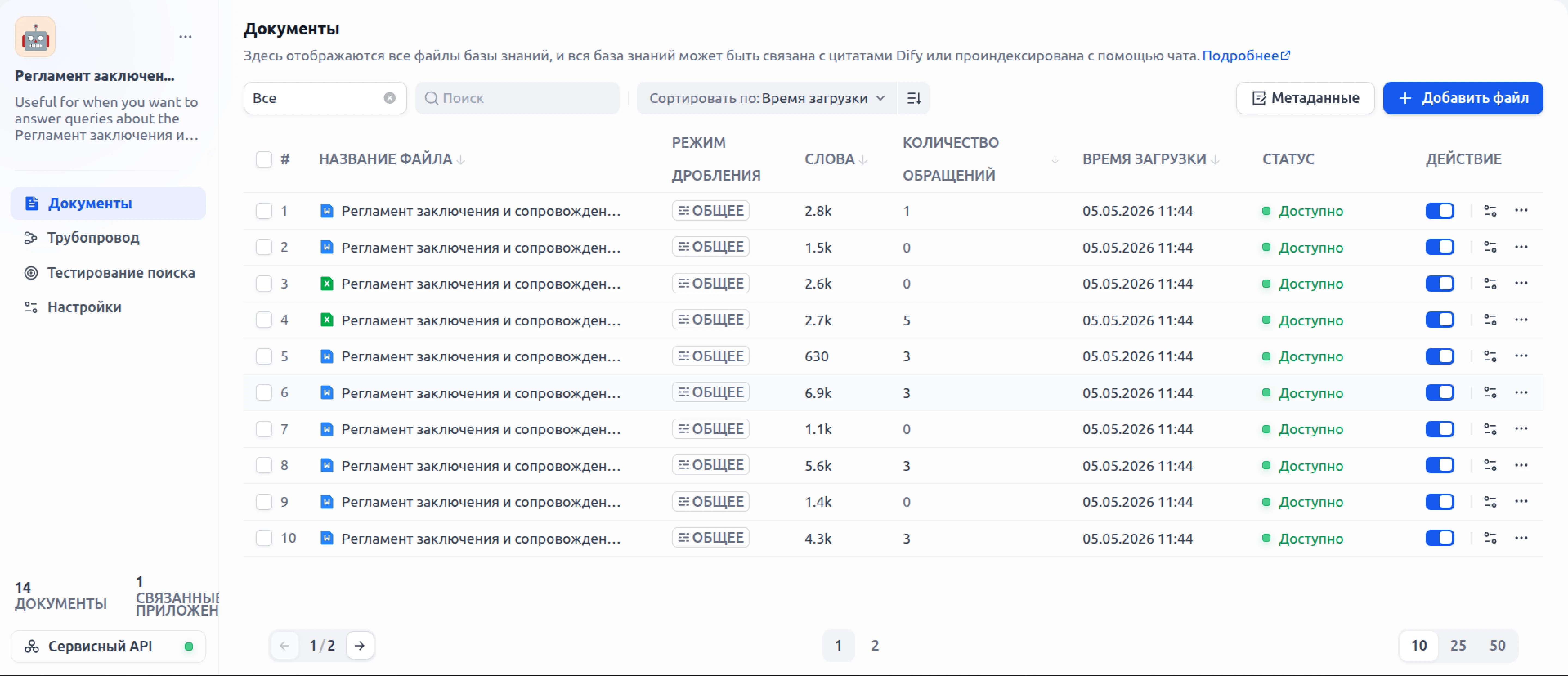Open more actions menu for row 2
Viewport: 1568px width, 676px height.
pos(1521,247)
